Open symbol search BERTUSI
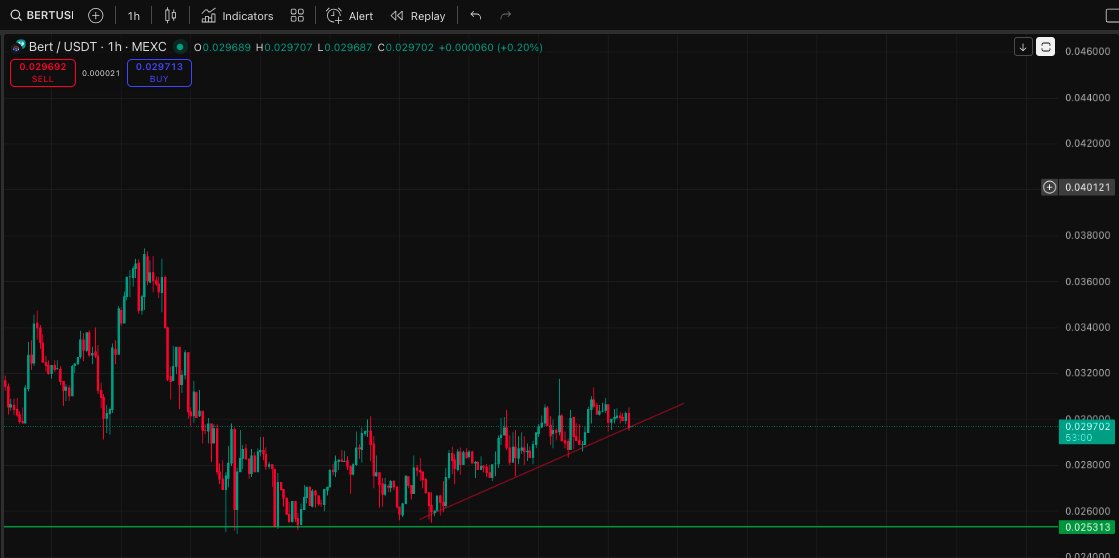 pyautogui.click(x=42, y=16)
